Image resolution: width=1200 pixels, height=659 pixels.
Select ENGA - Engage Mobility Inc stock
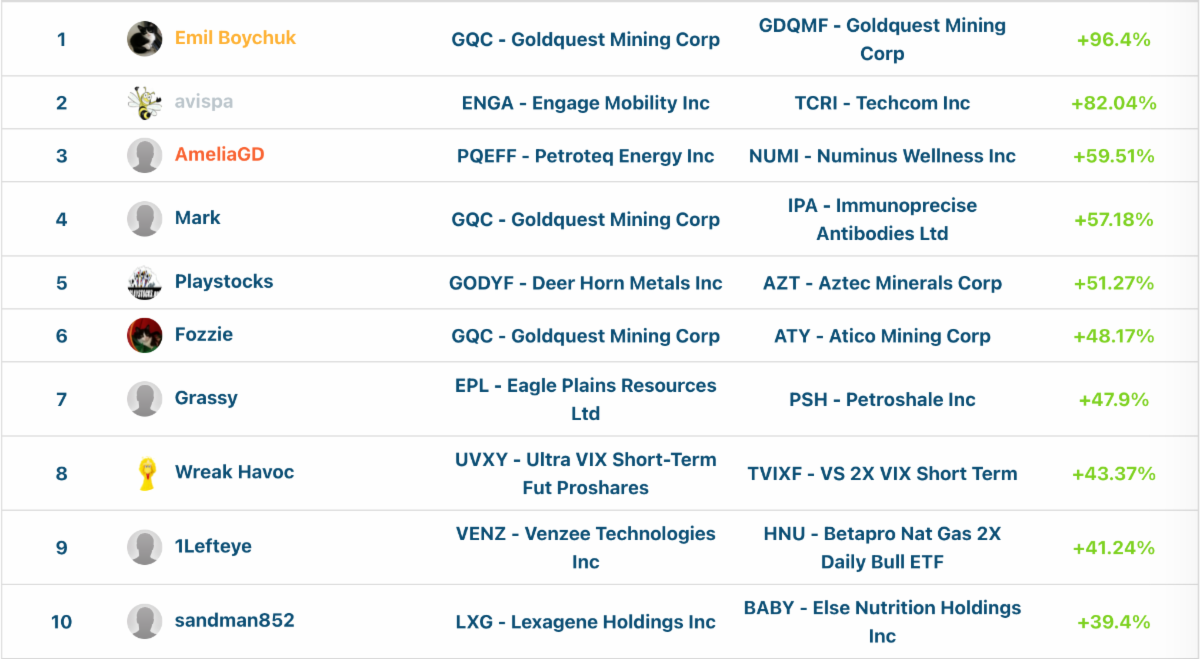coord(585,103)
